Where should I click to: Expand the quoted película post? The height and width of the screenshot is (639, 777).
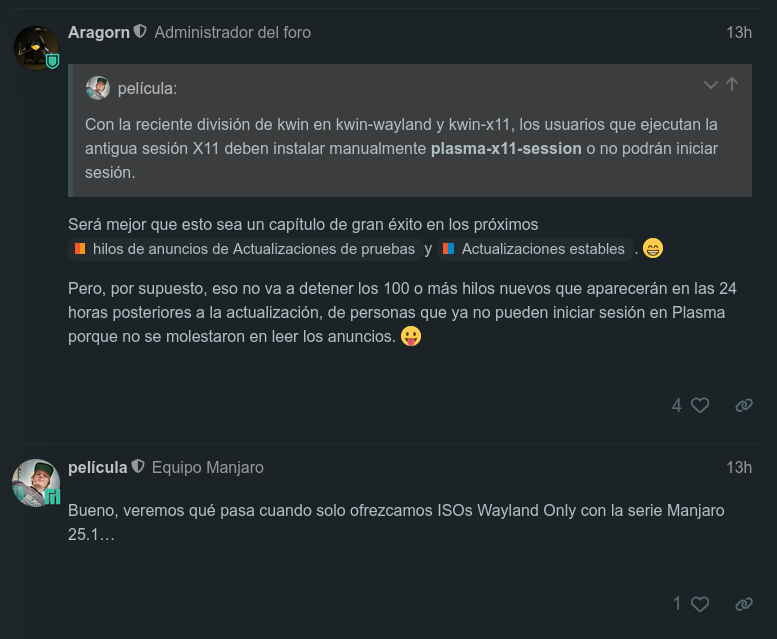[711, 85]
